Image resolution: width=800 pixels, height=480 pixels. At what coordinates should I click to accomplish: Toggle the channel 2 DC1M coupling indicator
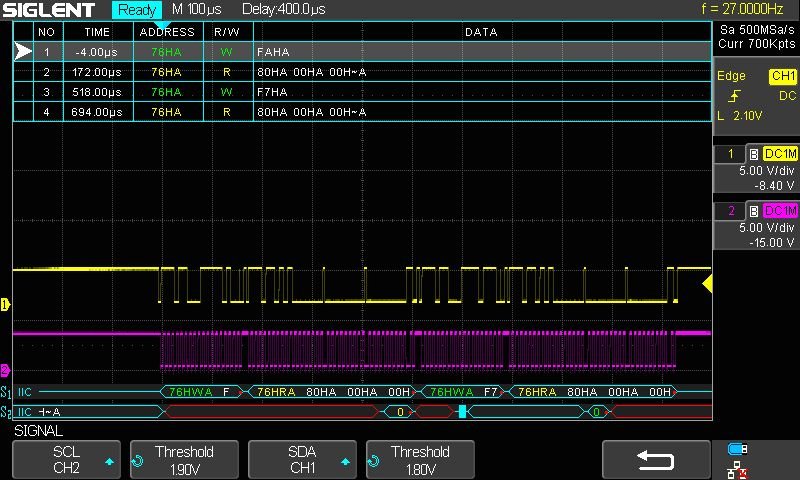click(x=778, y=210)
